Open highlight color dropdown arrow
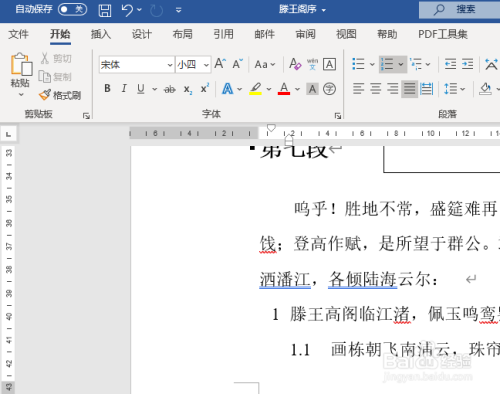 tap(269, 89)
